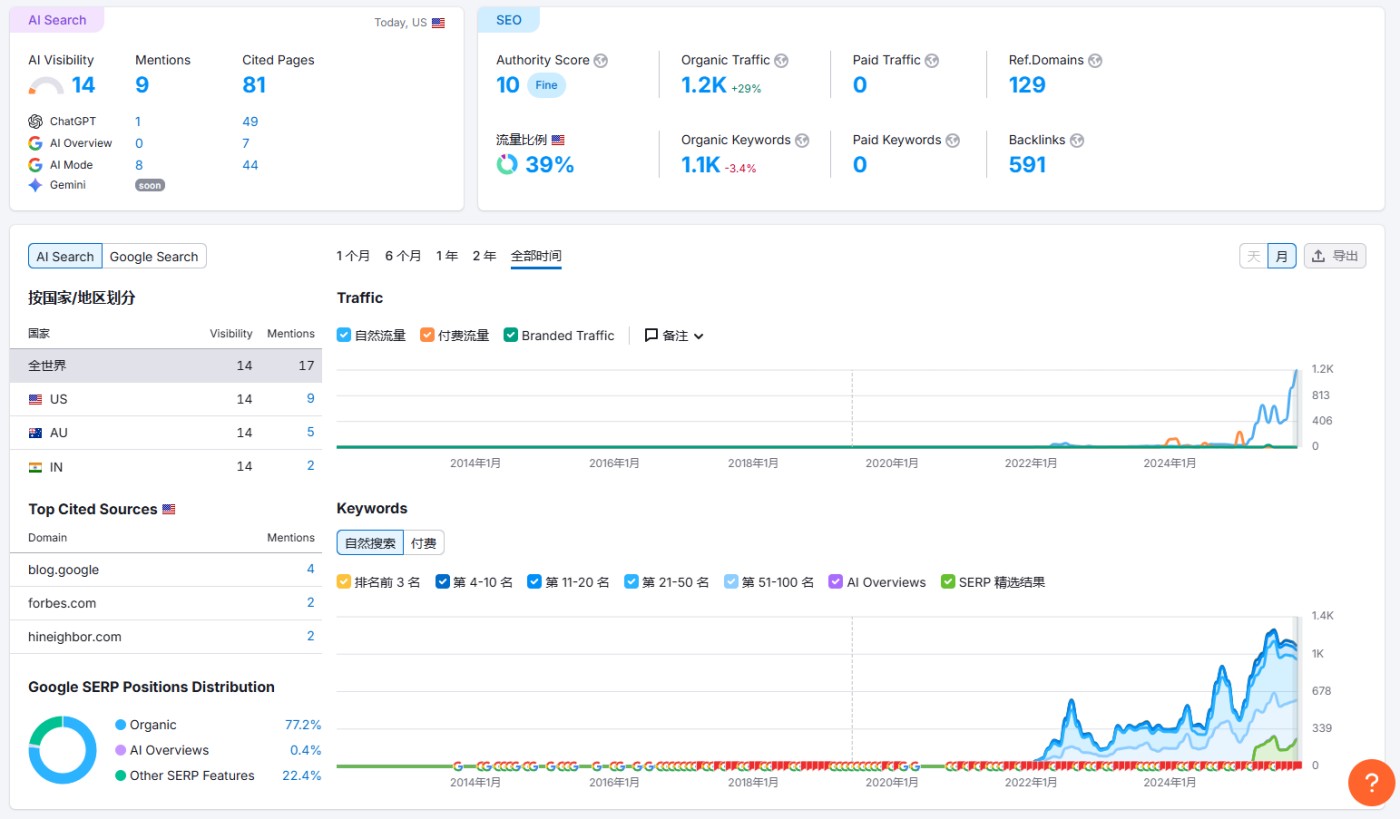Viewport: 1400px width, 819px height.
Task: Click the info icon beside Authority Score
Action: (x=600, y=61)
